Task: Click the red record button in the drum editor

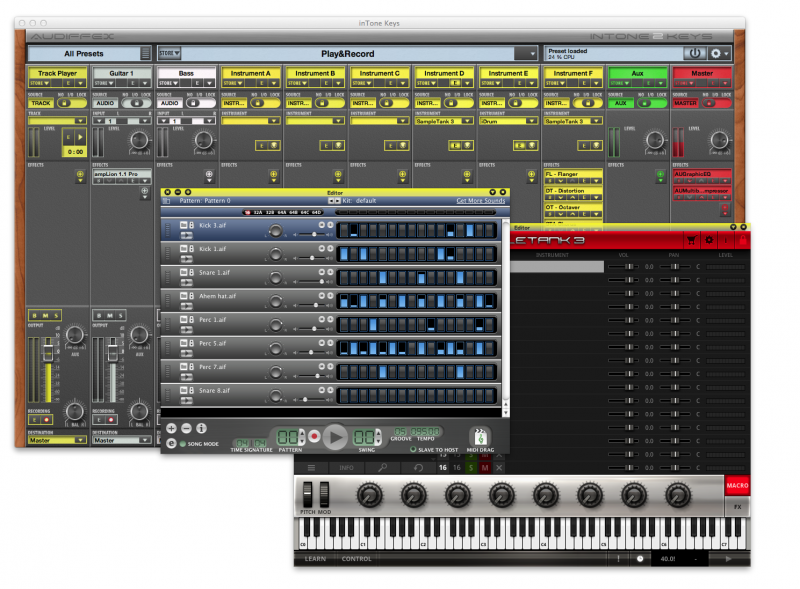Action: [x=314, y=436]
